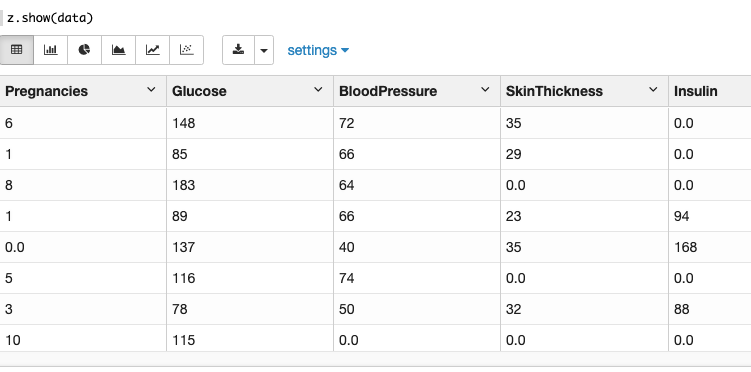
Task: Select the Insulin cell with value 168
Action: [710, 247]
